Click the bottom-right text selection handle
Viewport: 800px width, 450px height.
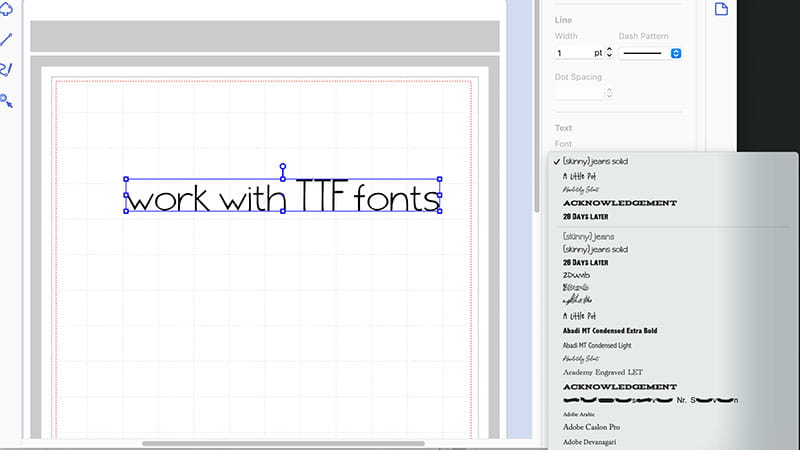click(440, 211)
